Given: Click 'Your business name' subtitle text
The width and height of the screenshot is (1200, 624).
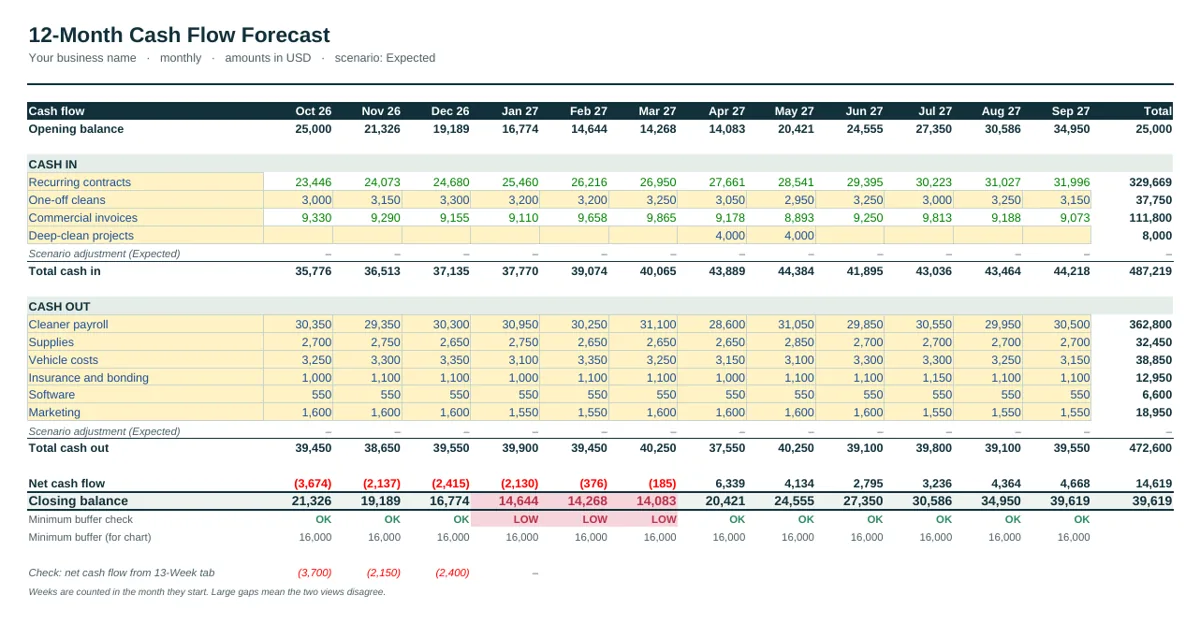Looking at the screenshot, I should 82,58.
